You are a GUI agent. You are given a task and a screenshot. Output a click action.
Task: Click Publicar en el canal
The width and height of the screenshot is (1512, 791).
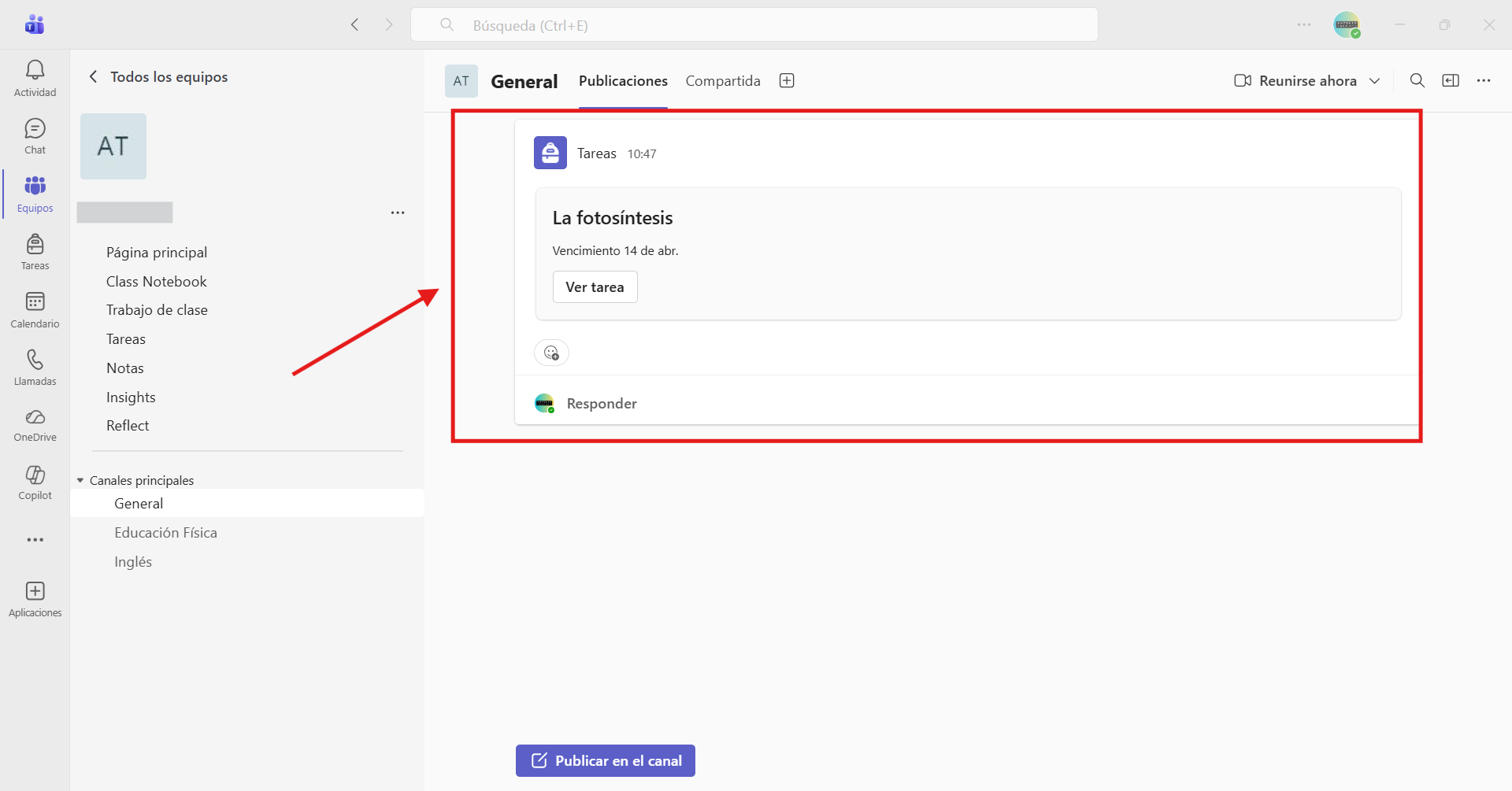click(x=606, y=761)
